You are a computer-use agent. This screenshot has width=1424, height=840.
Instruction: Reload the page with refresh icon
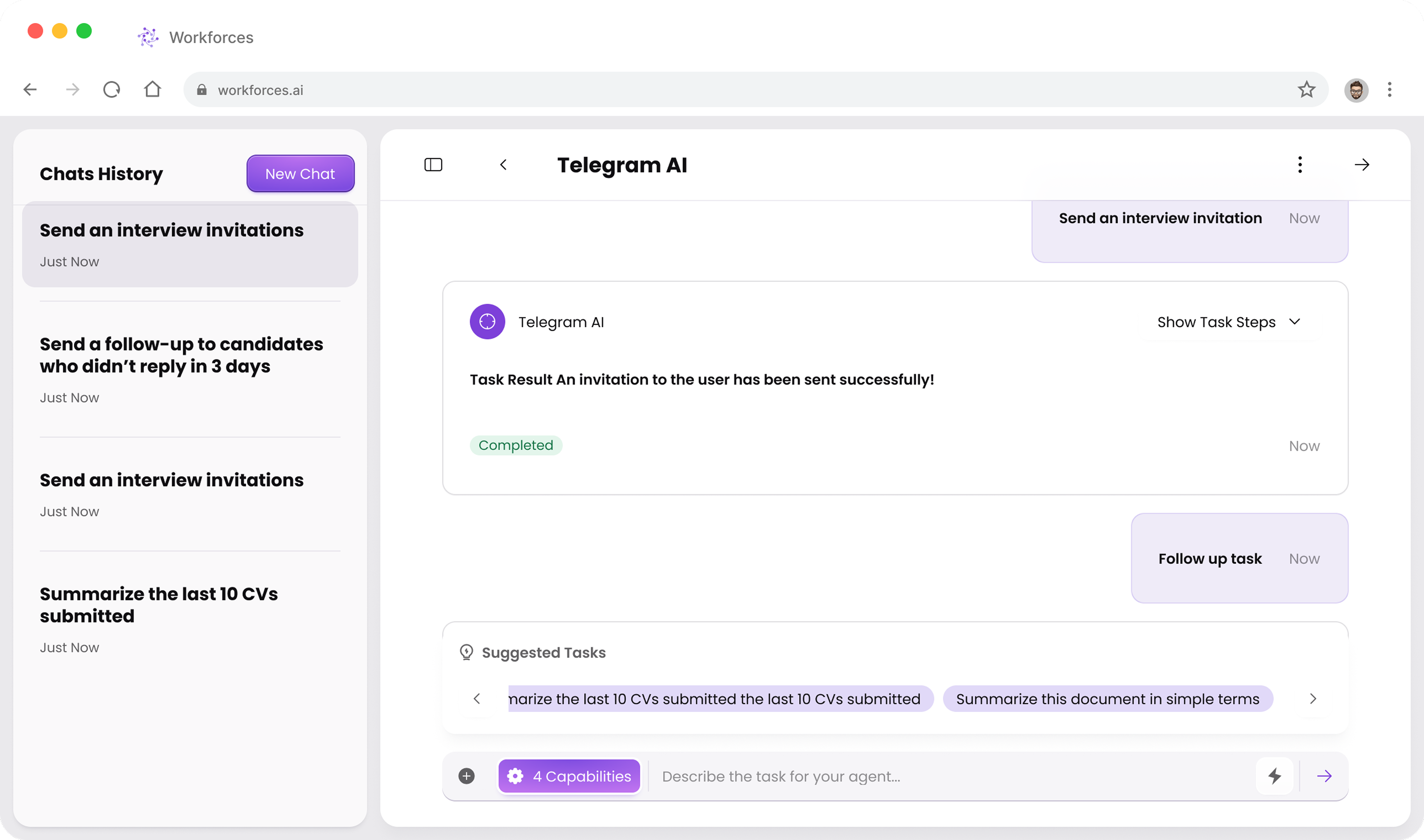111,89
